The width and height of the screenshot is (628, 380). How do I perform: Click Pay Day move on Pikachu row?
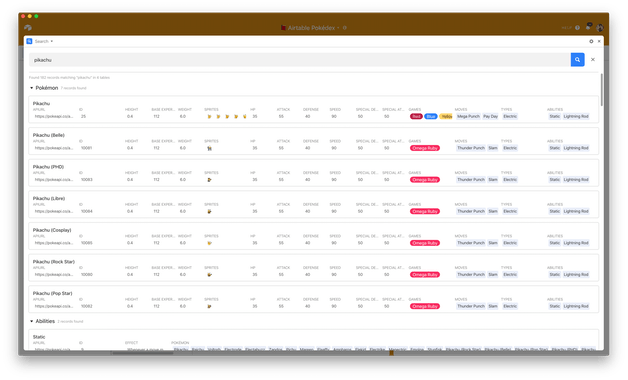coord(490,117)
